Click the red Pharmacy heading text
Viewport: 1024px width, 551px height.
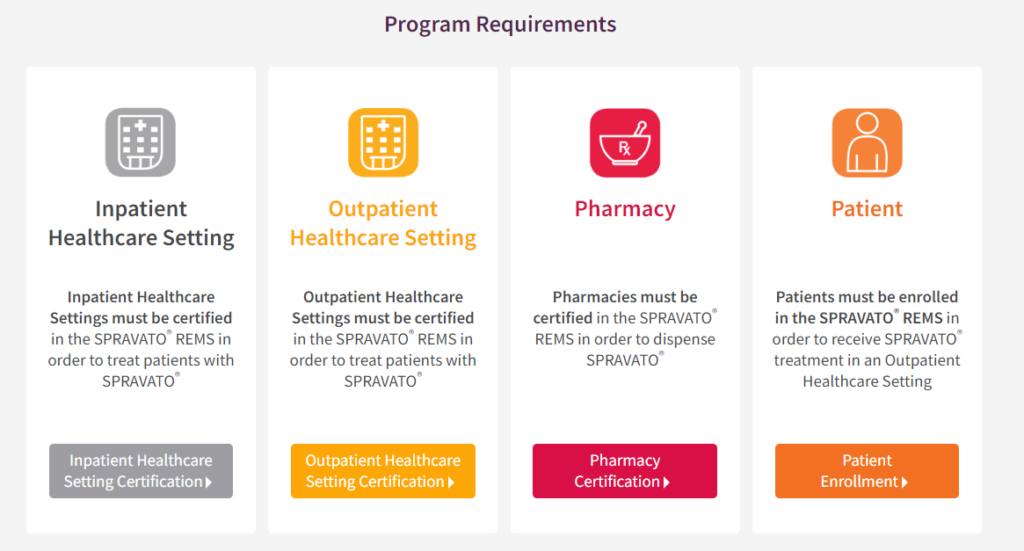click(625, 209)
